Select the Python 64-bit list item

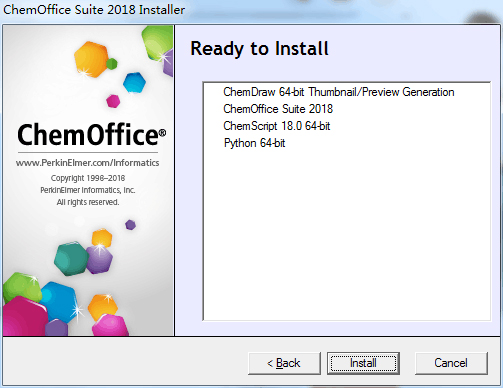coord(254,143)
